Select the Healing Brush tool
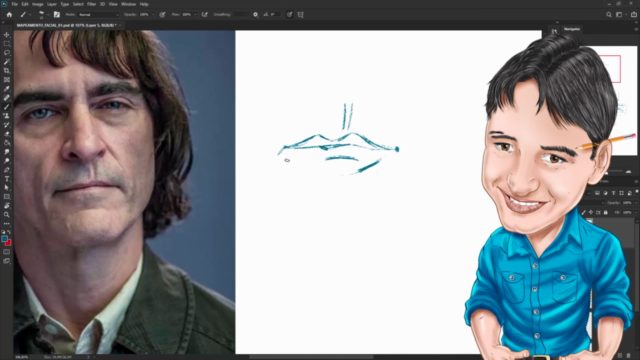This screenshot has width=640, height=360. [7, 98]
